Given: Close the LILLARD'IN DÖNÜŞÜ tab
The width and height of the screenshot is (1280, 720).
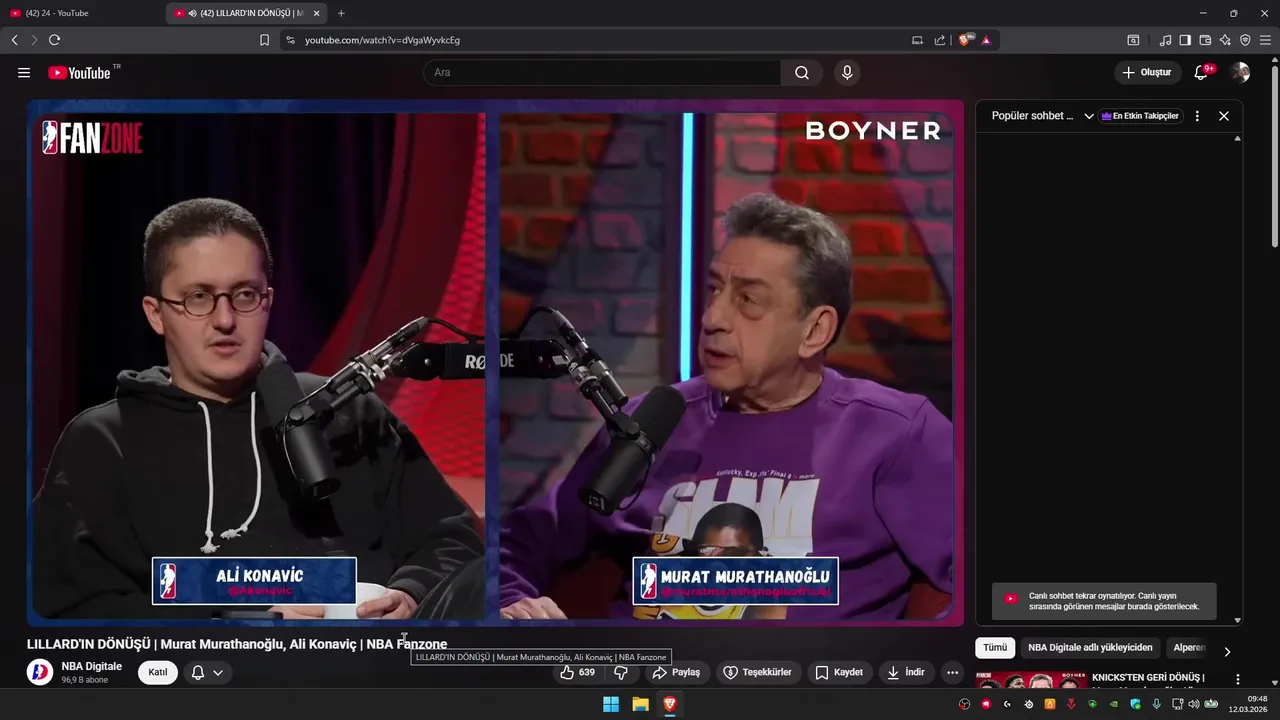Looking at the screenshot, I should (x=317, y=13).
